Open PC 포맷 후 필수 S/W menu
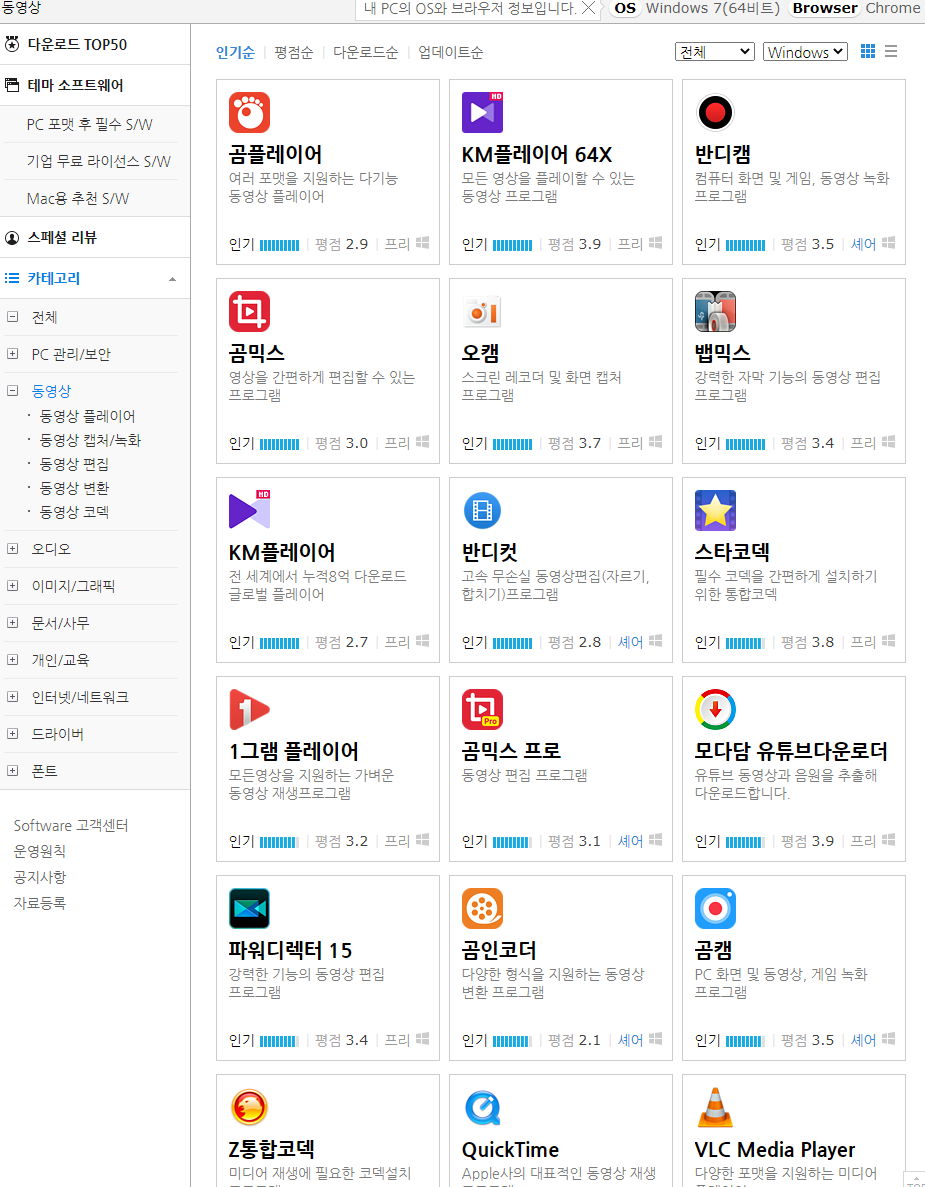Screen dimensions: 925x1187 coord(89,124)
